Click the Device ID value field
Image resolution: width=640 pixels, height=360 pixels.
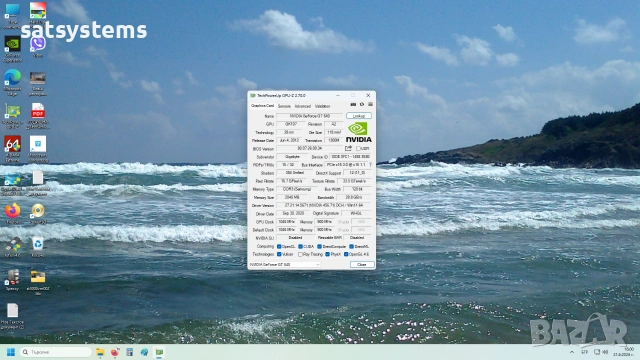pyautogui.click(x=350, y=157)
